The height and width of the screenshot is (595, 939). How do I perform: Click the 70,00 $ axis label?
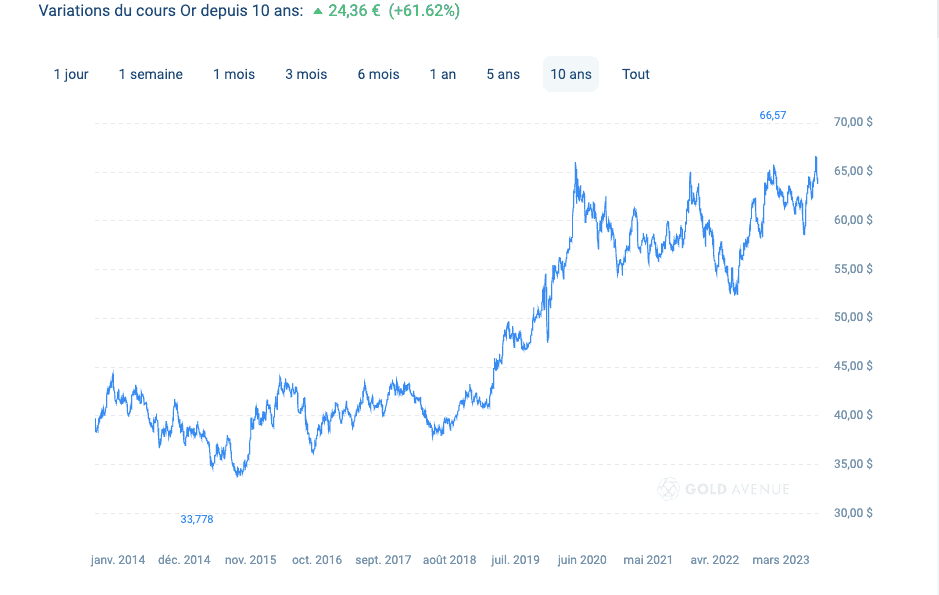point(853,122)
